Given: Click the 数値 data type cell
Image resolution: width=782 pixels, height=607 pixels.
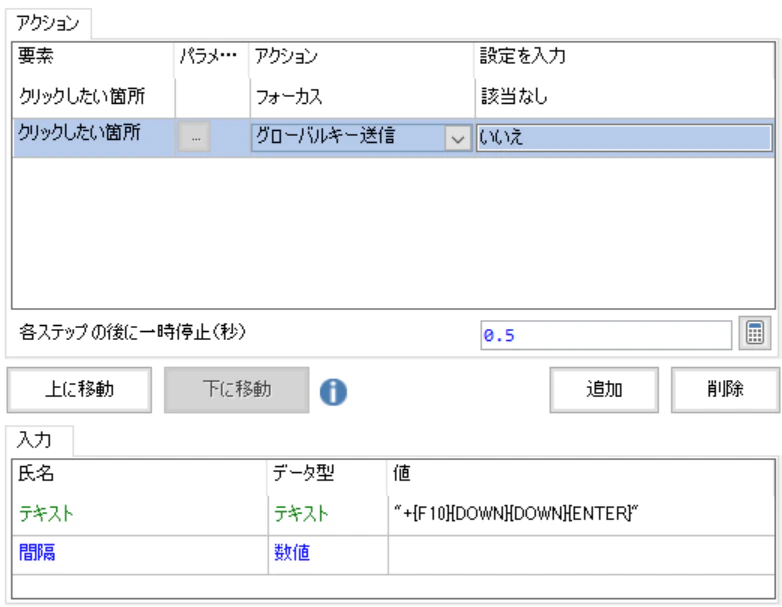Looking at the screenshot, I should pyautogui.click(x=328, y=554).
